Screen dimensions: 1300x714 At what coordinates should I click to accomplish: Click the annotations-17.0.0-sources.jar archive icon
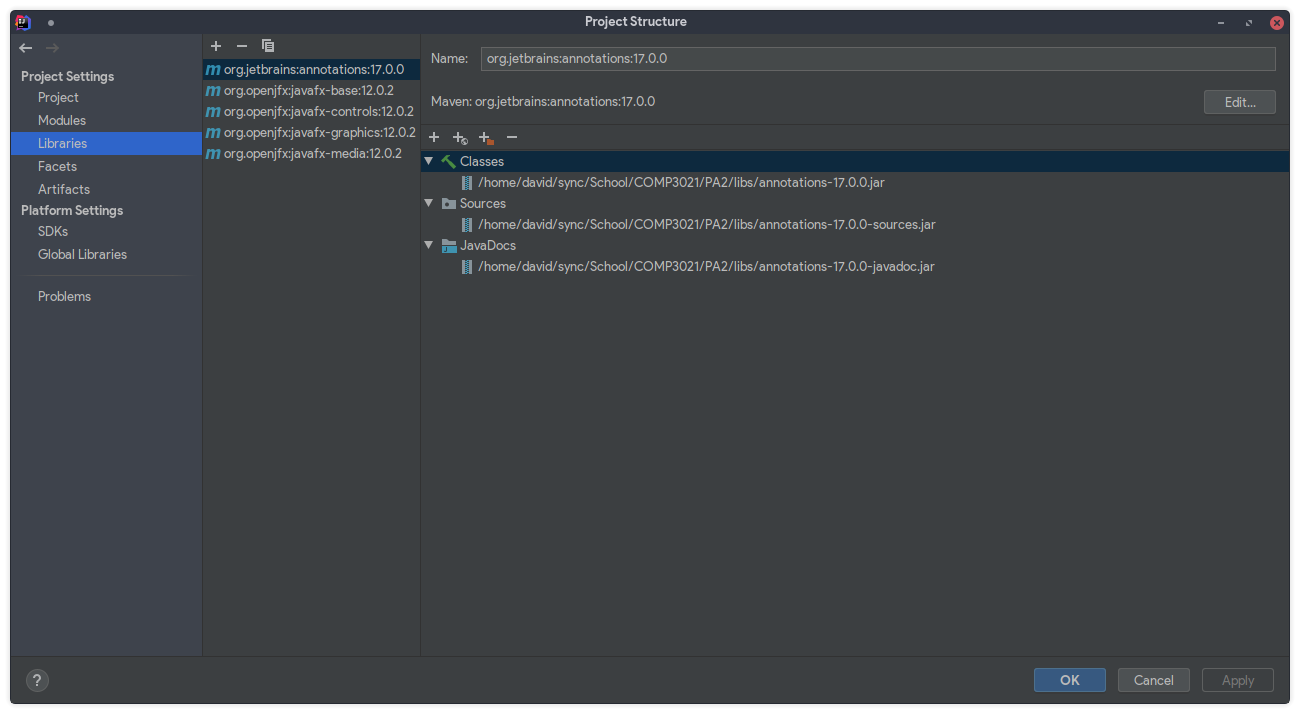pyautogui.click(x=467, y=224)
